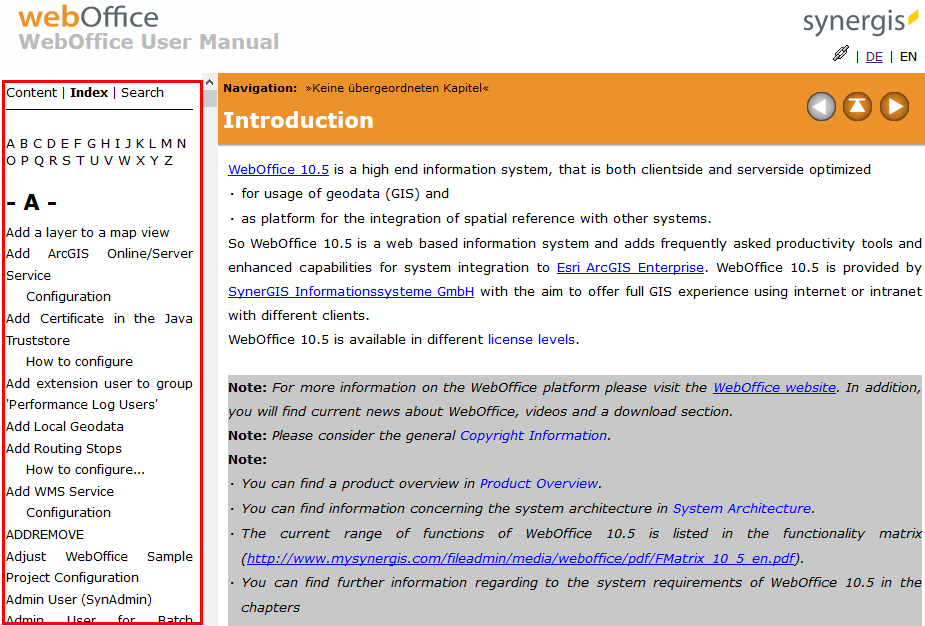Viewport: 925px width, 626px height.
Task: Switch language to DE
Action: 874,57
